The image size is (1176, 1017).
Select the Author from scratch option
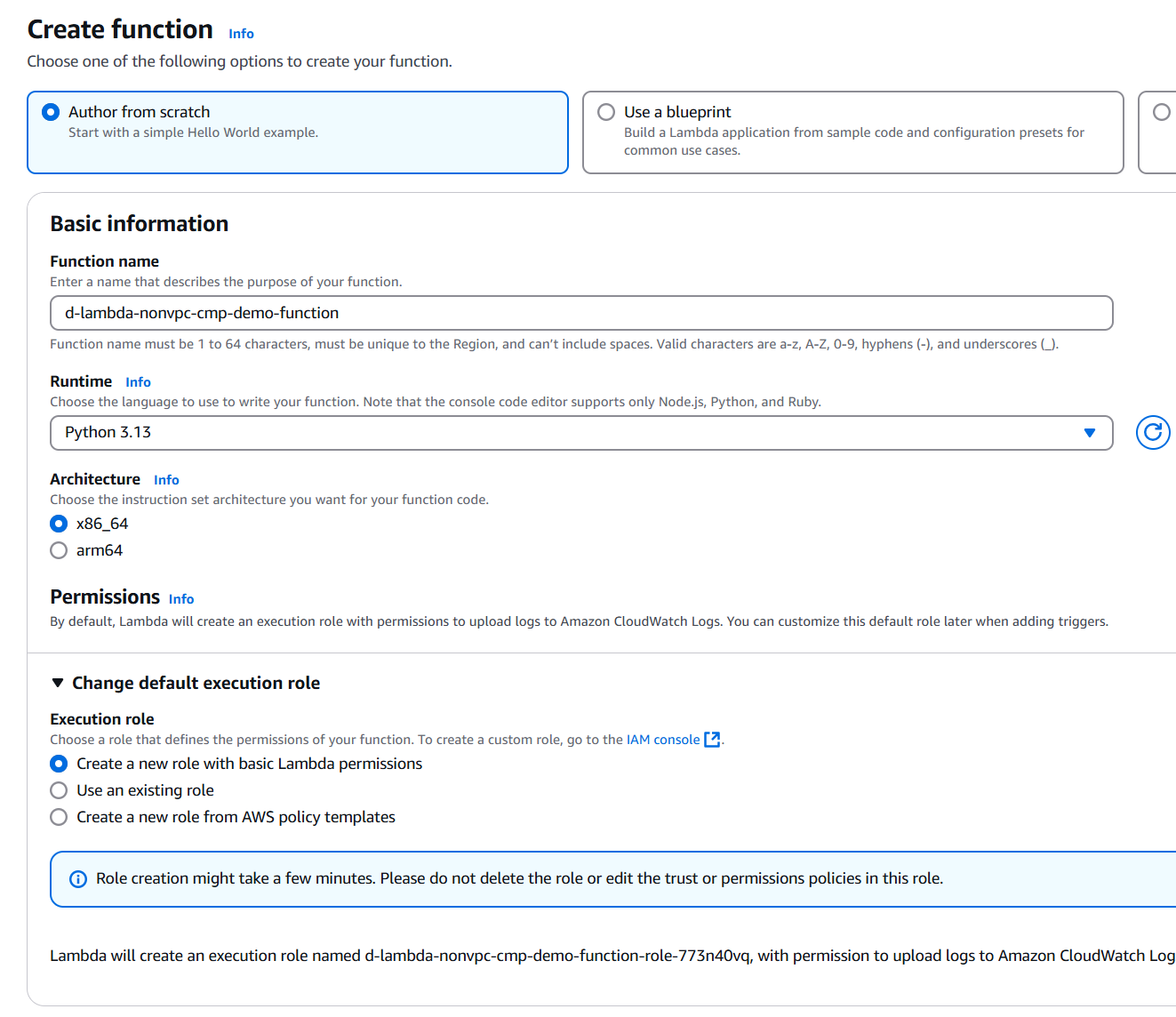[x=52, y=112]
